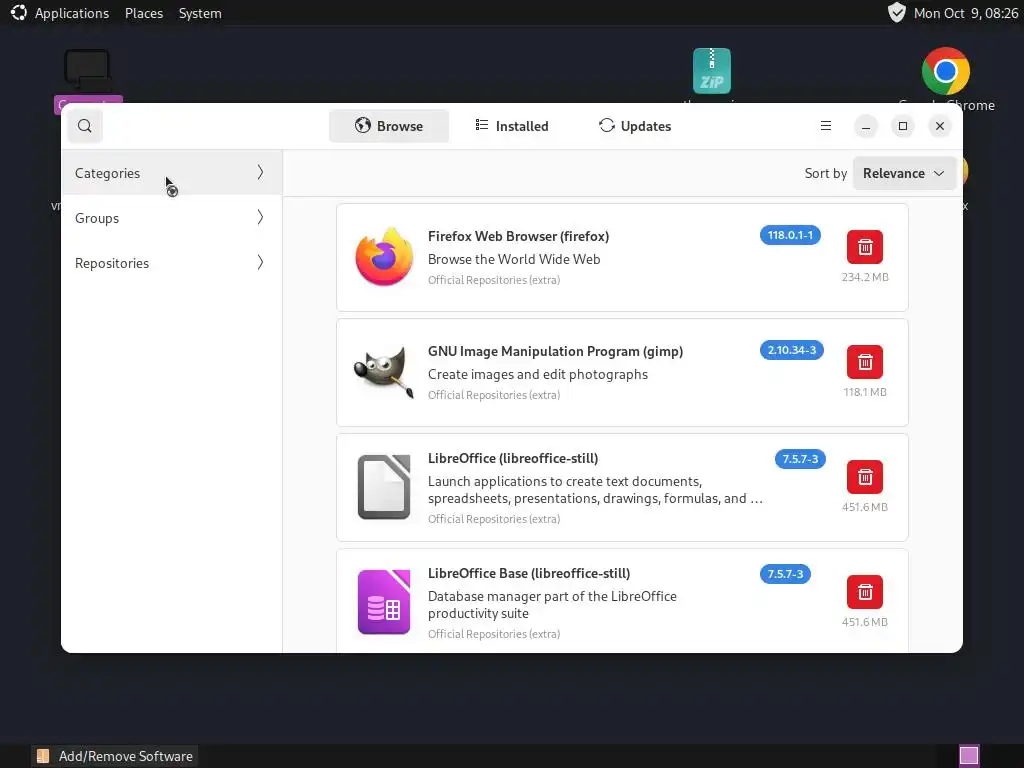
Task: Open the hamburger main menu
Action: coord(826,125)
